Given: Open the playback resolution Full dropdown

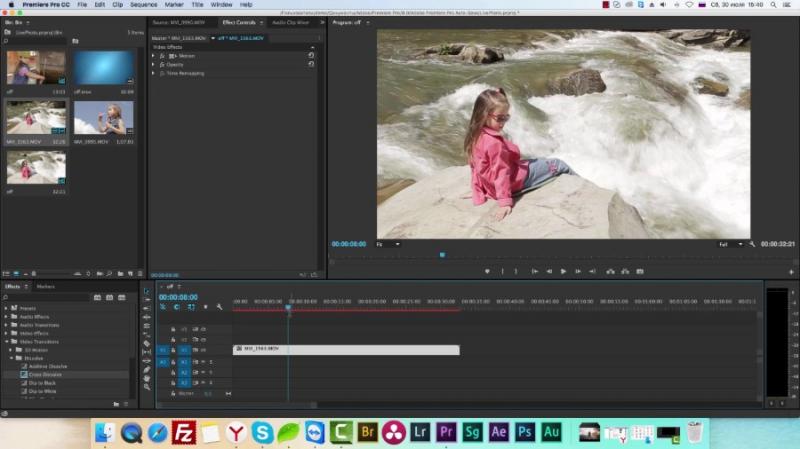Looking at the screenshot, I should pyautogui.click(x=728, y=244).
